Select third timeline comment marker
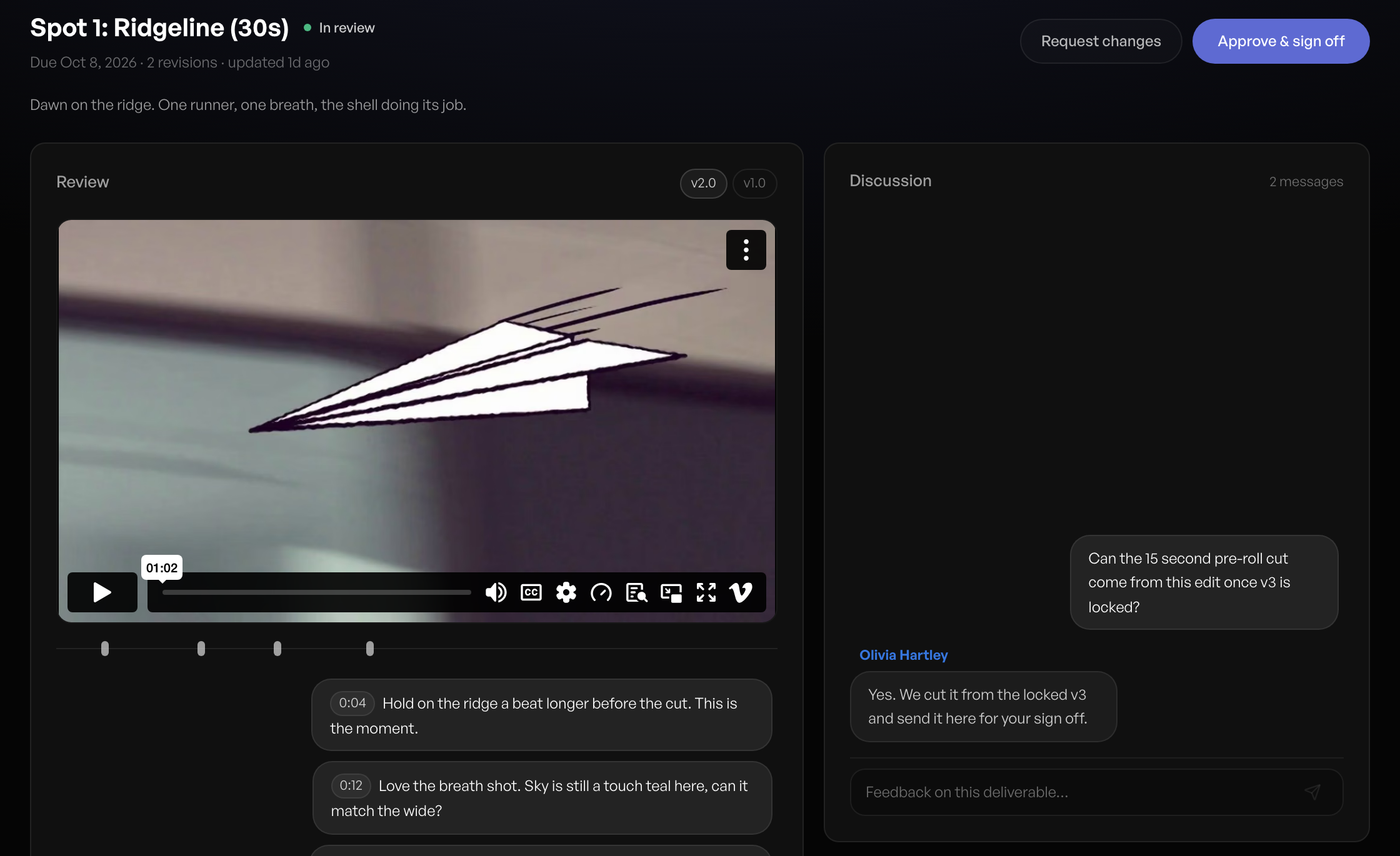 (x=277, y=649)
